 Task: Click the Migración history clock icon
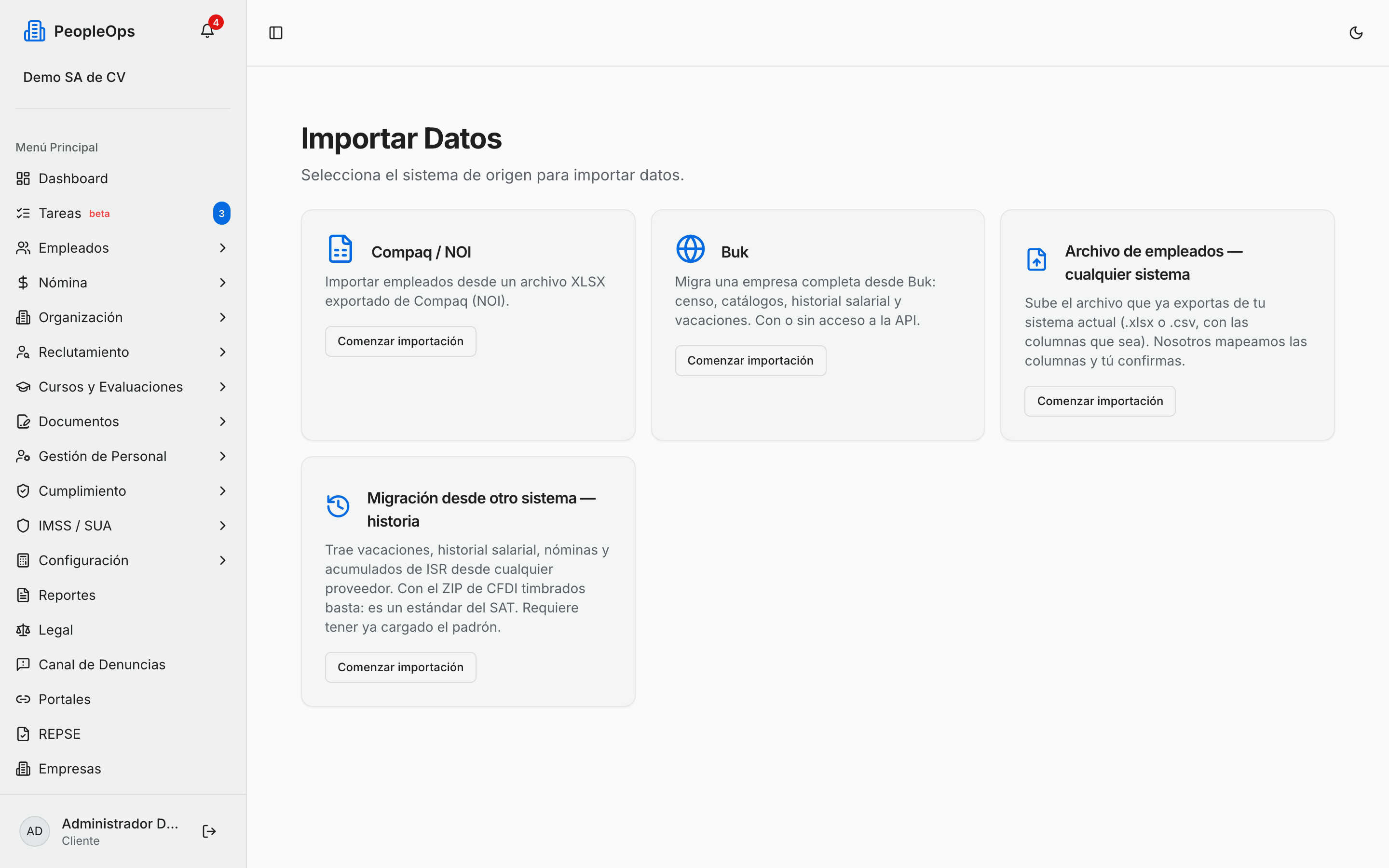click(338, 506)
